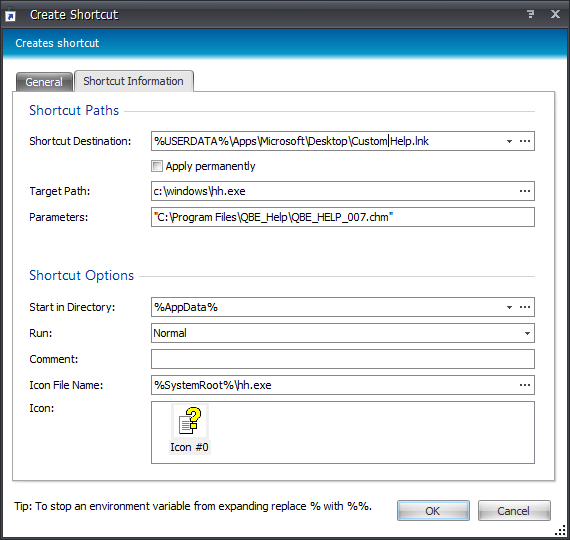The image size is (570, 540).
Task: Select the Shortcut Information tab
Action: pyautogui.click(x=133, y=81)
